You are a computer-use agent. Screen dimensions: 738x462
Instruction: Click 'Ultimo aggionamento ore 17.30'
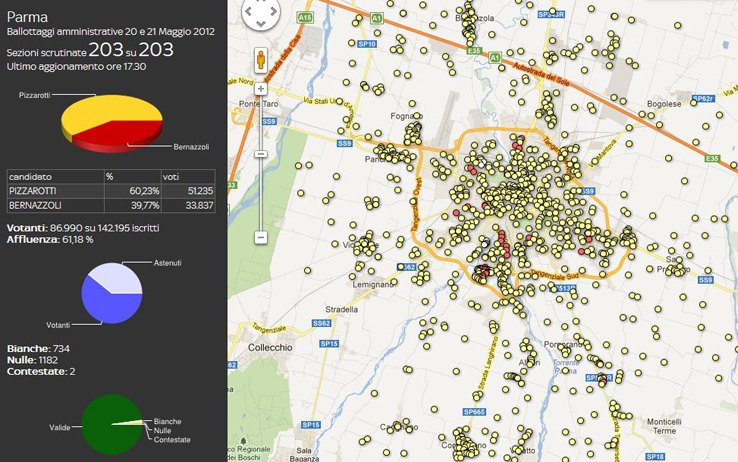pos(76,66)
